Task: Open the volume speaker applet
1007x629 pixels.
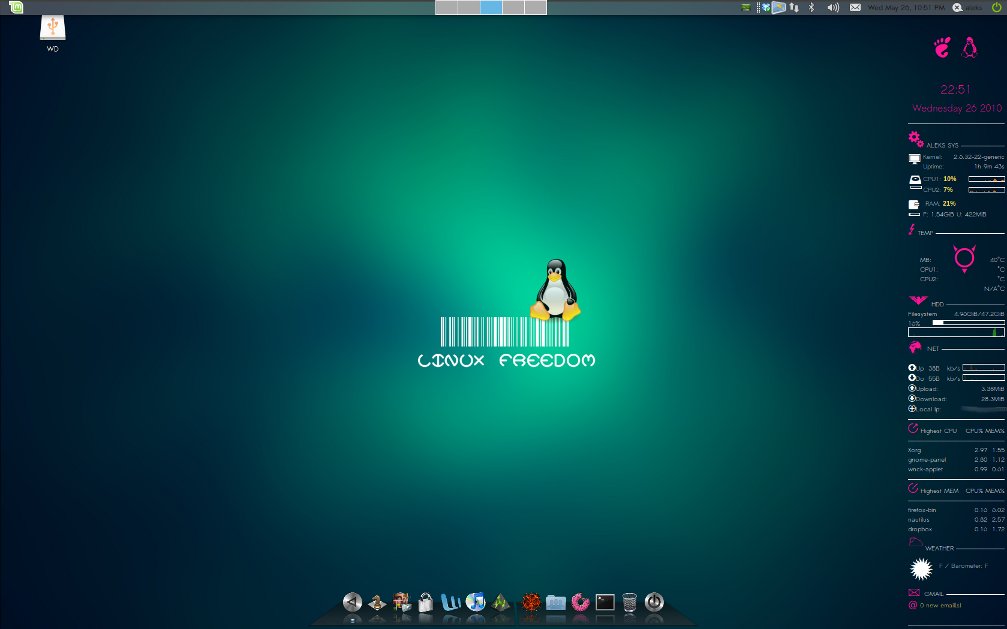Action: (833, 8)
